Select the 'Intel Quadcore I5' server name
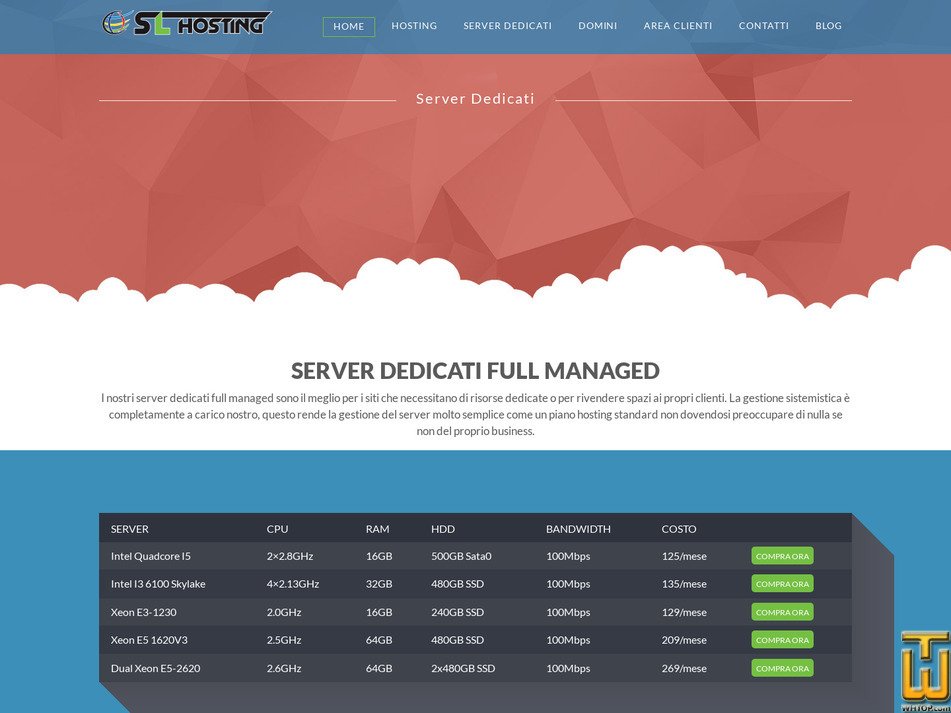951x713 pixels. click(x=151, y=556)
